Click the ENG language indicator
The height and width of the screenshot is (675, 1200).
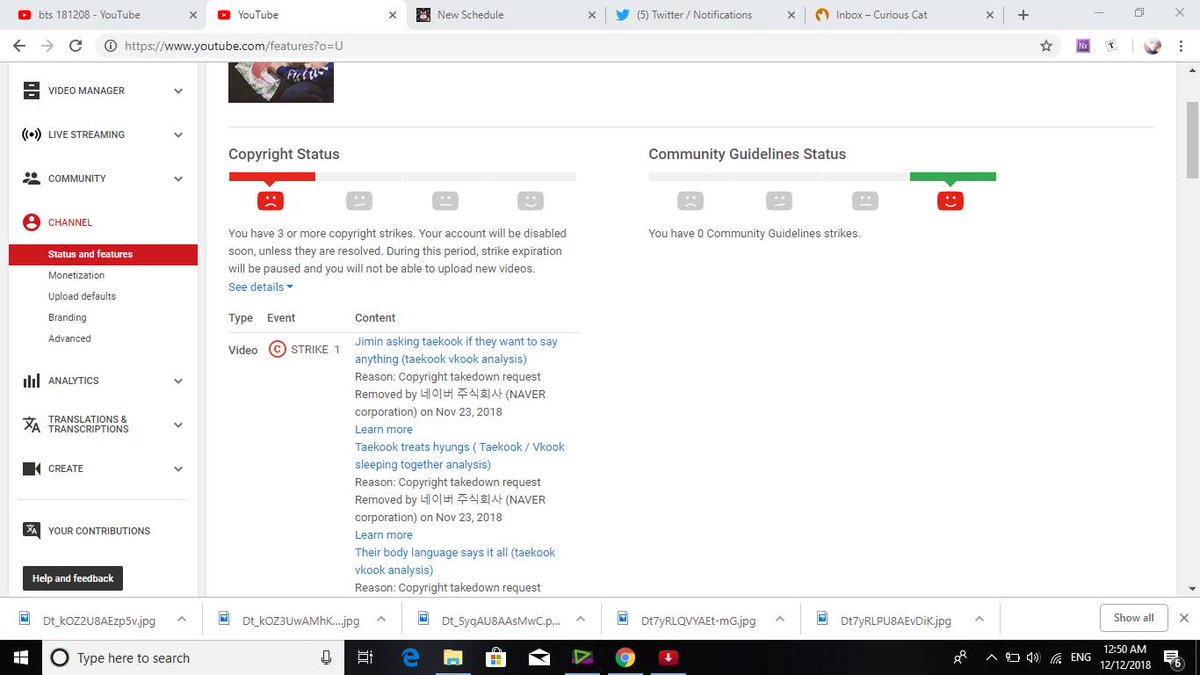tap(1081, 657)
